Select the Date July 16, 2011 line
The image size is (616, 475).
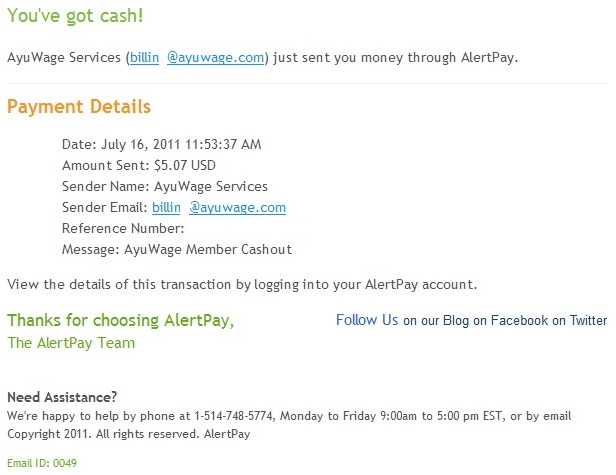tap(161, 144)
